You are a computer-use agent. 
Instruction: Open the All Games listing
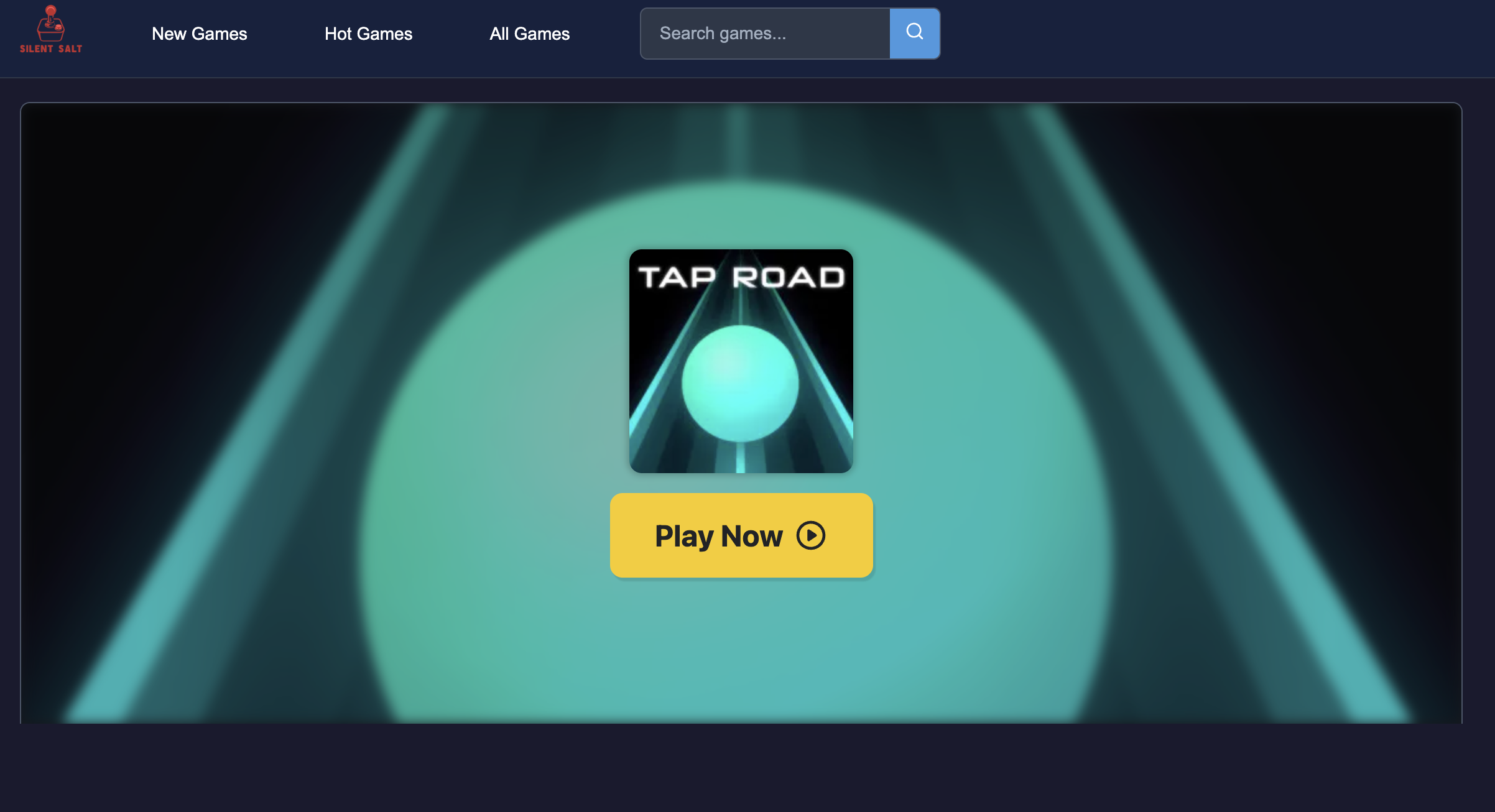529,34
